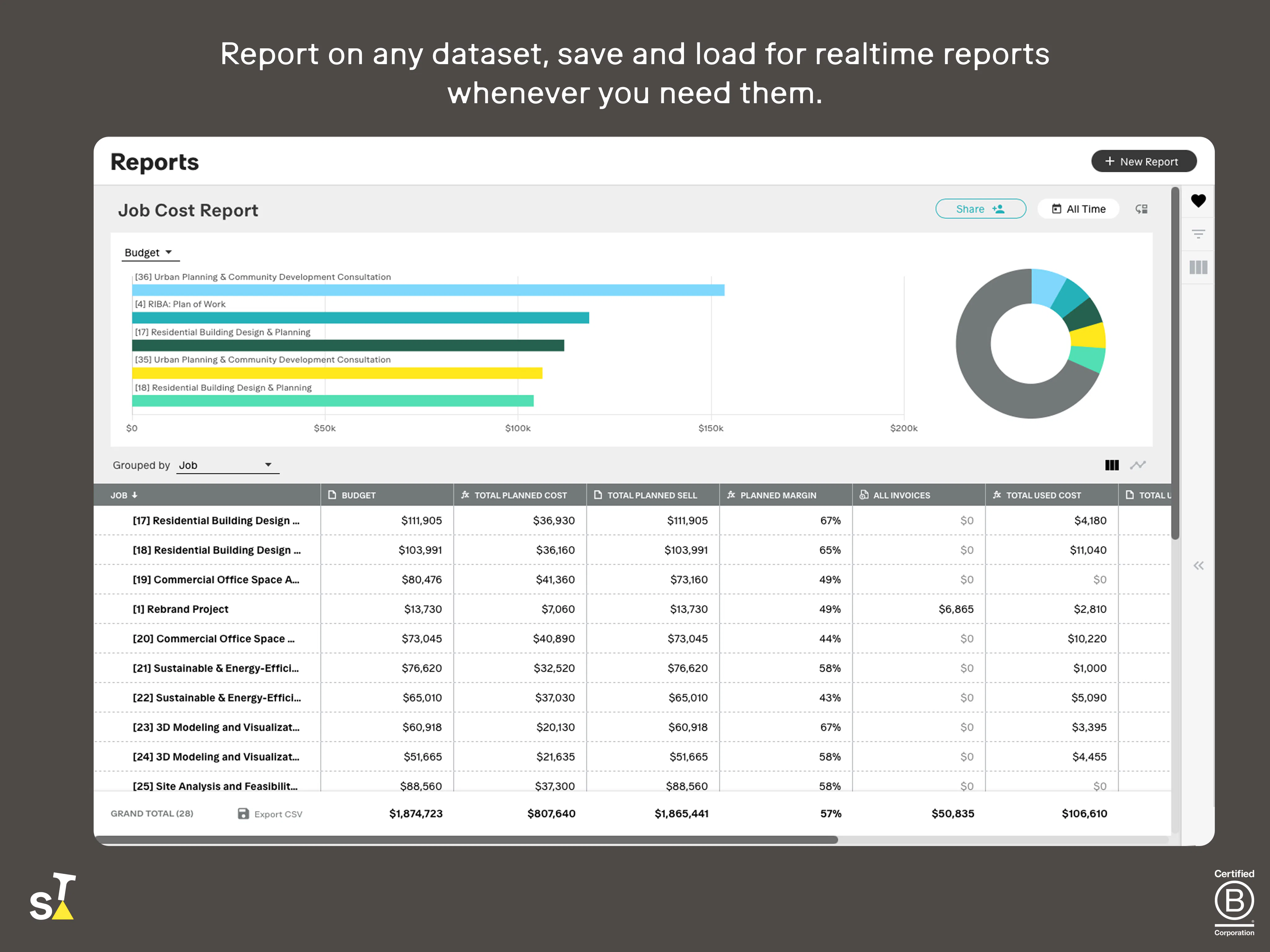Screen dimensions: 1270x952
Task: Open the columns icon in right sidebar
Action: coord(1198,267)
